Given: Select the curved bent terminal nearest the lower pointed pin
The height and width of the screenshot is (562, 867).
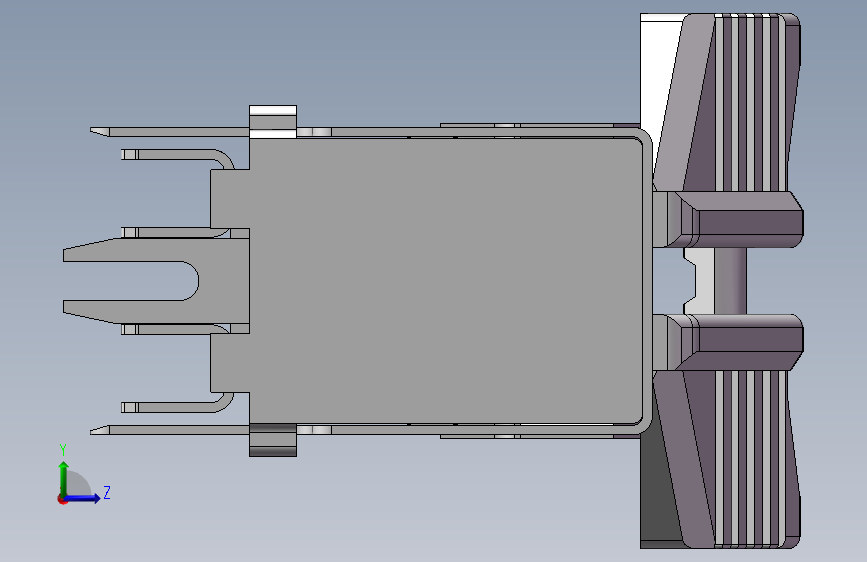Looking at the screenshot, I should coord(177,404).
